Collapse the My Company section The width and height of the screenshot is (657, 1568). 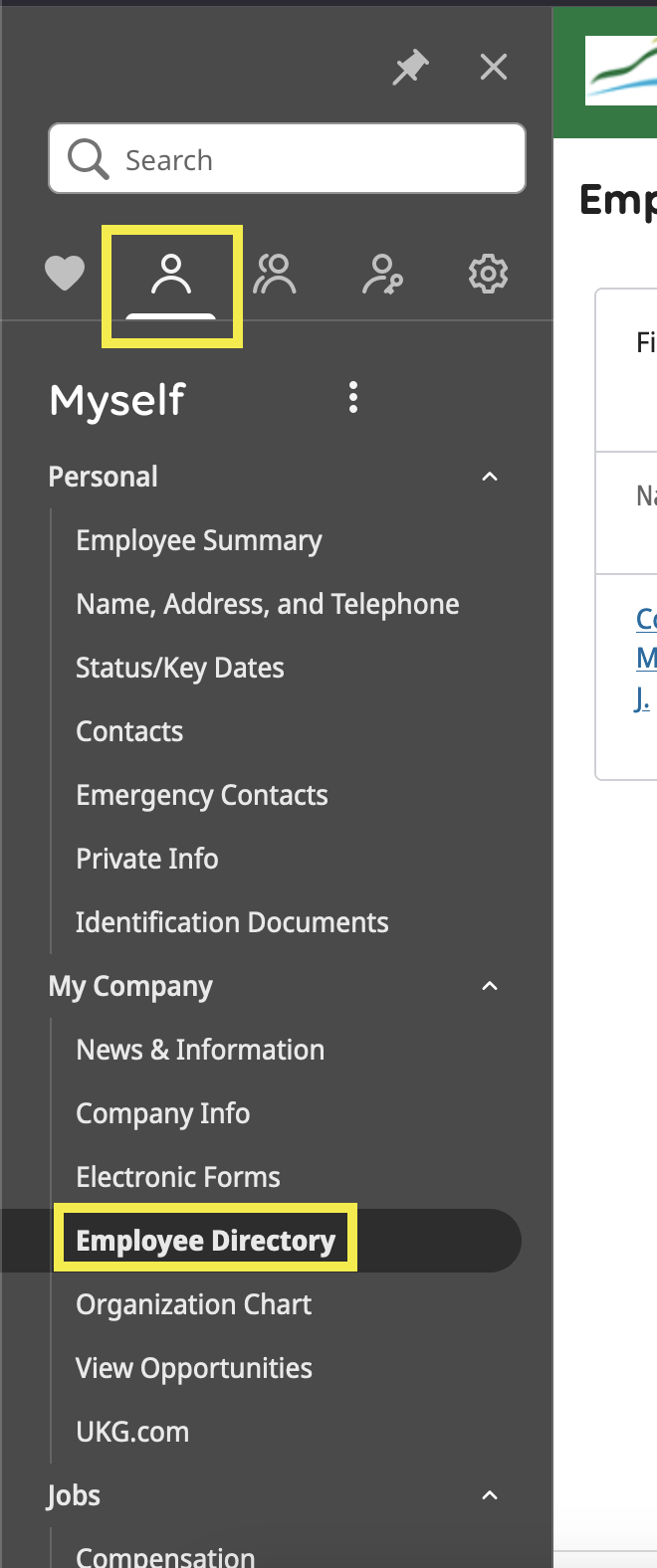coord(489,985)
